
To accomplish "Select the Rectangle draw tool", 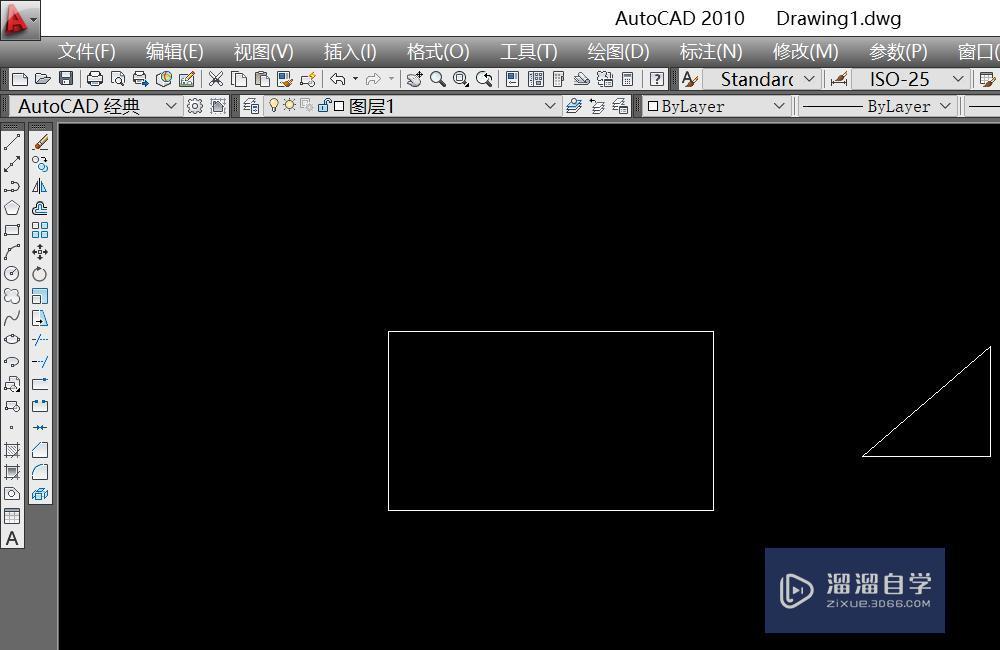I will pos(12,230).
